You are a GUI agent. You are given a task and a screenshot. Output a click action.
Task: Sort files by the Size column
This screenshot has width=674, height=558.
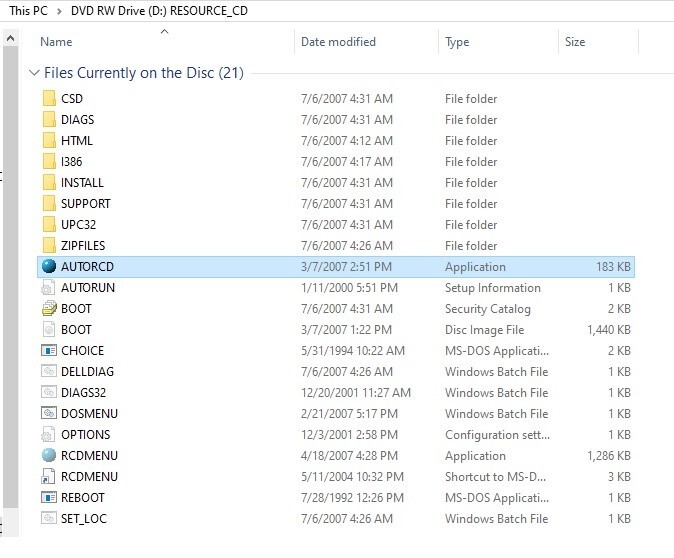point(575,42)
